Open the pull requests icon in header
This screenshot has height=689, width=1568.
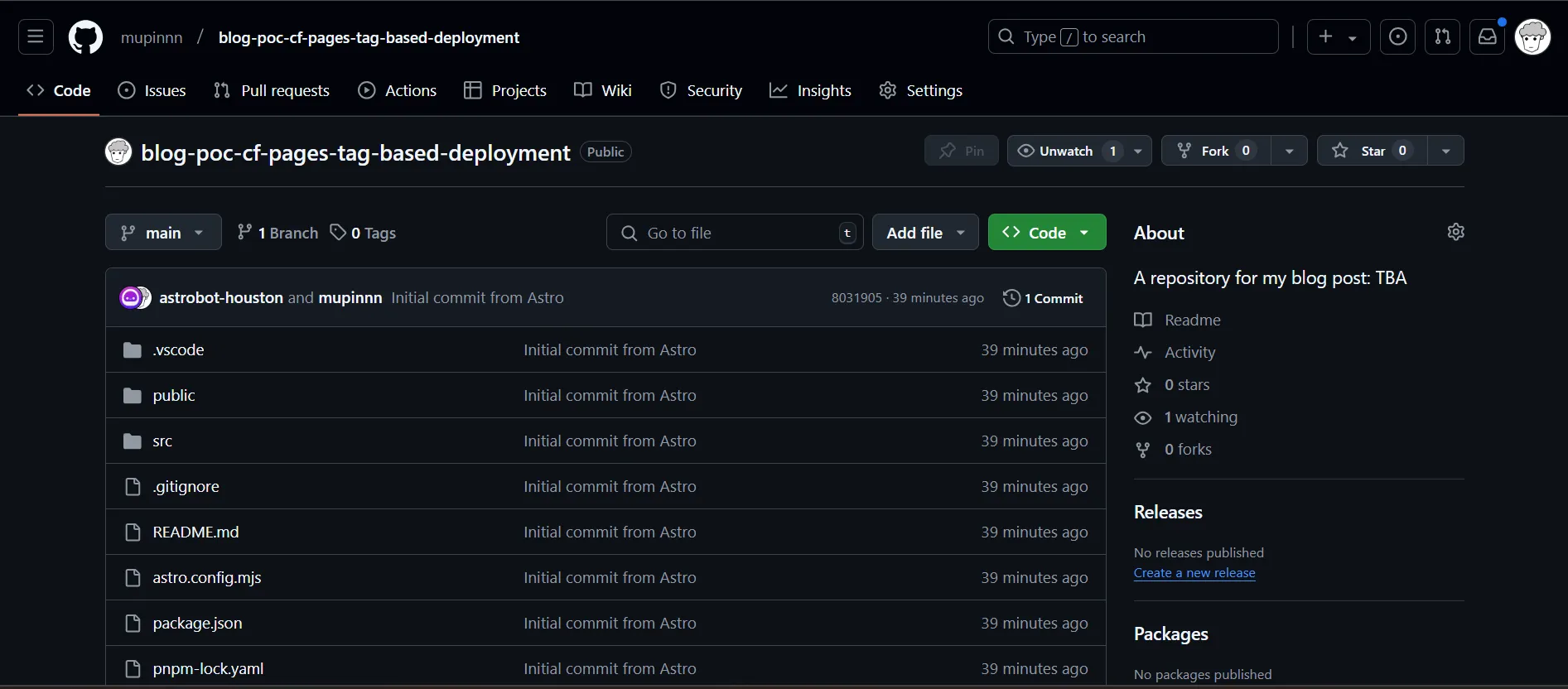(x=1442, y=36)
